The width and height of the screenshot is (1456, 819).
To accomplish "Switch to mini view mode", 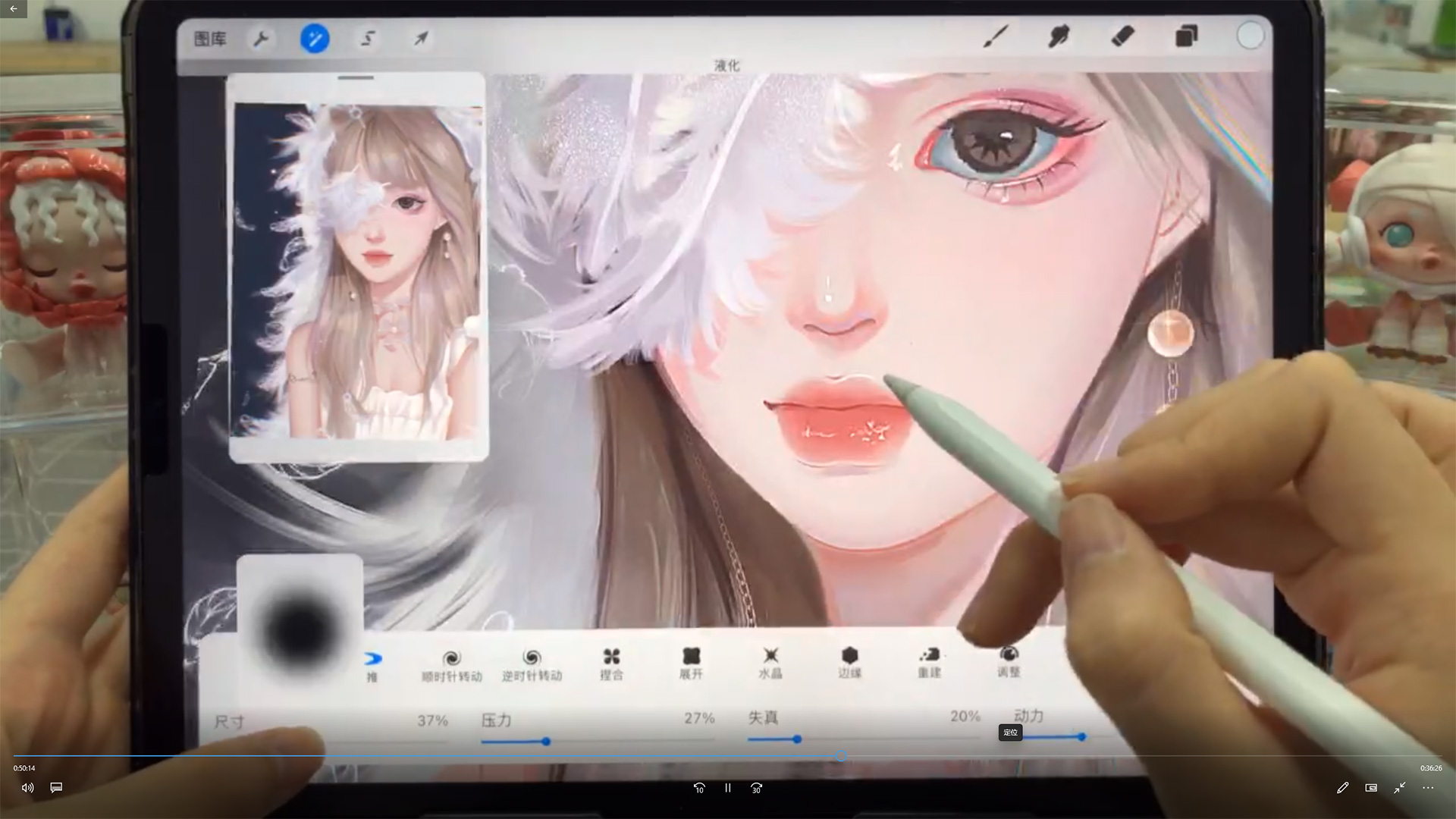I will (1371, 788).
